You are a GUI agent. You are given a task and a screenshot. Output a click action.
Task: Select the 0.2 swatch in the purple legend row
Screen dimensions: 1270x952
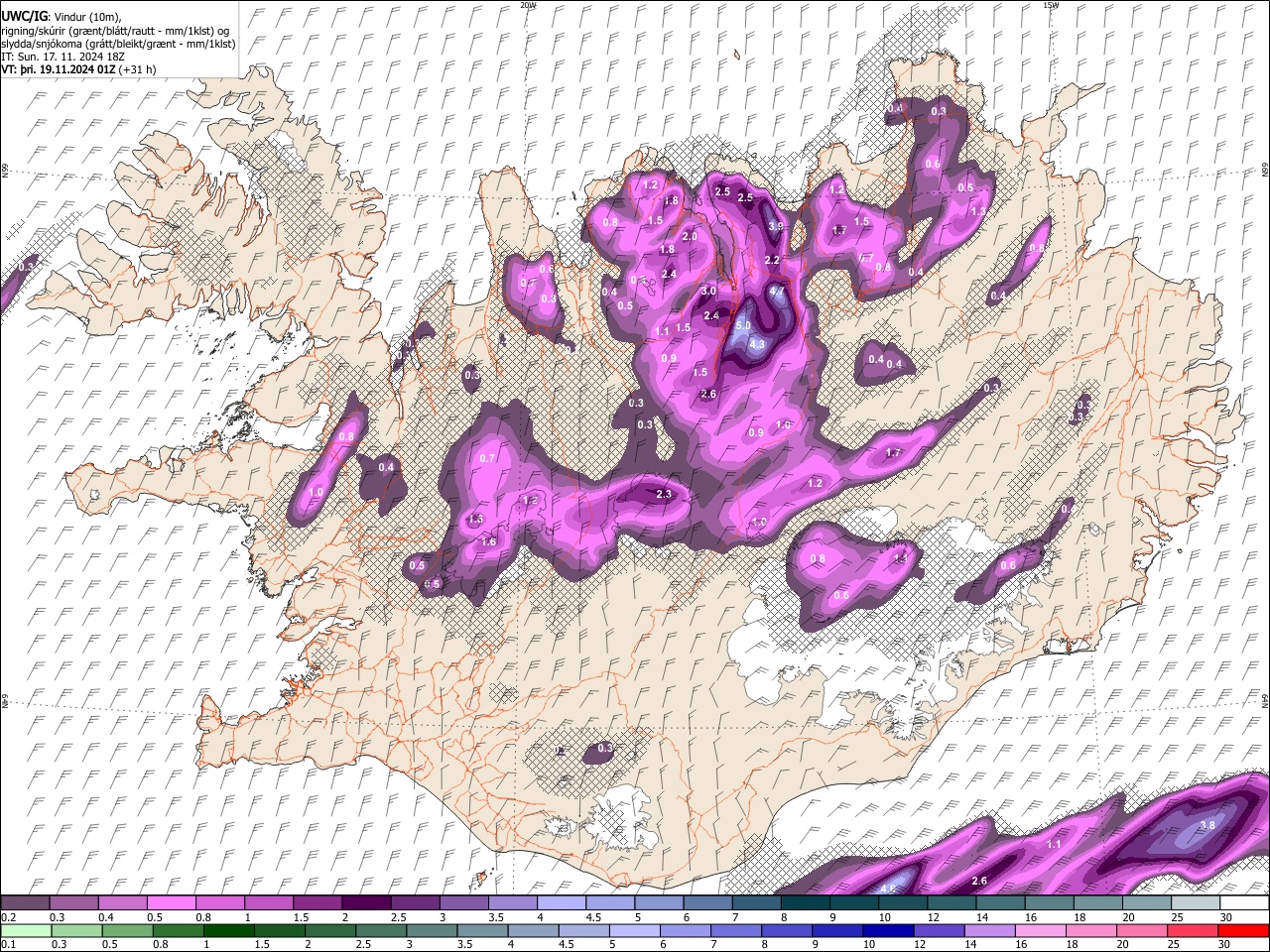25,903
